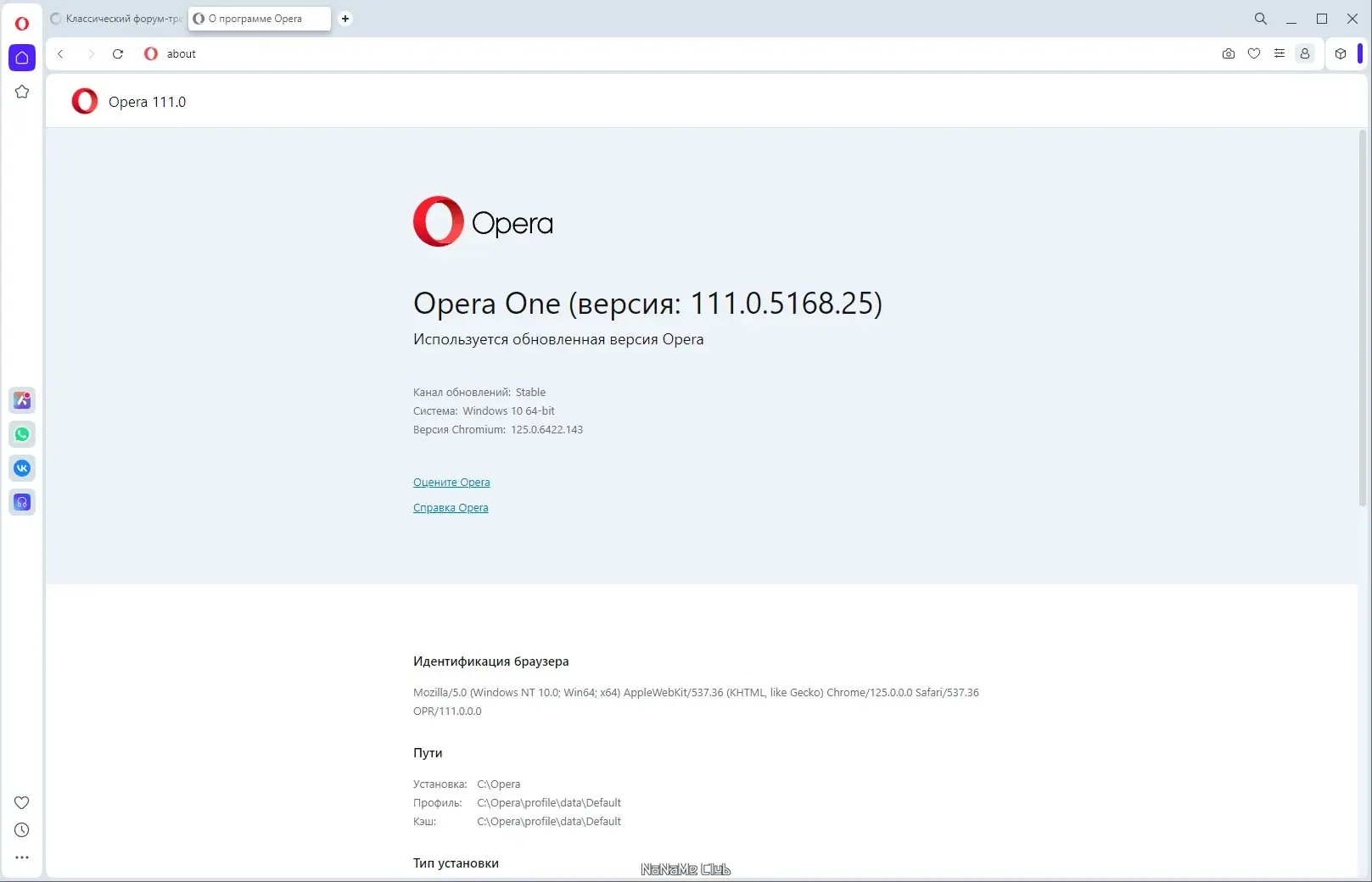Open sidebar setup three-dots menu

(22, 857)
